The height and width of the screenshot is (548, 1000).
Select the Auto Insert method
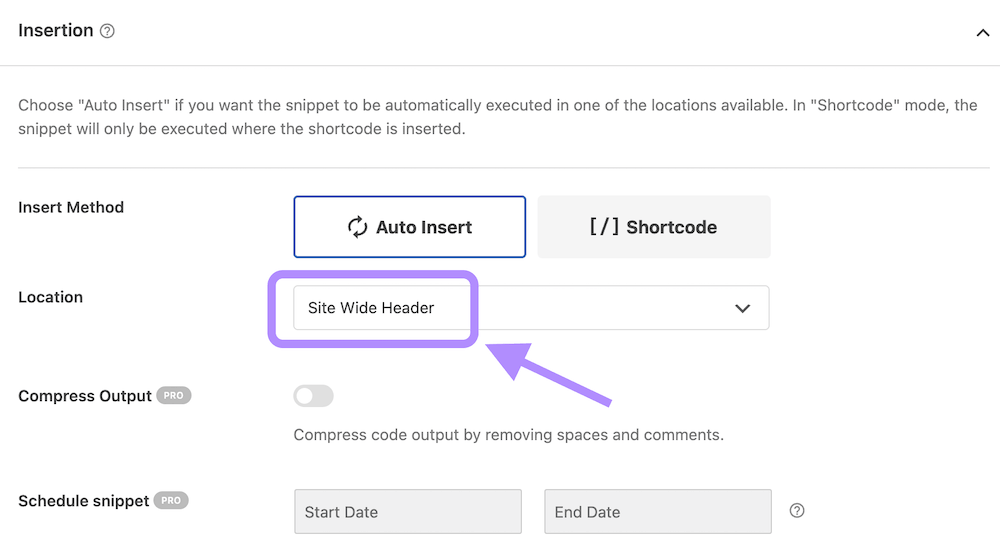pos(409,227)
